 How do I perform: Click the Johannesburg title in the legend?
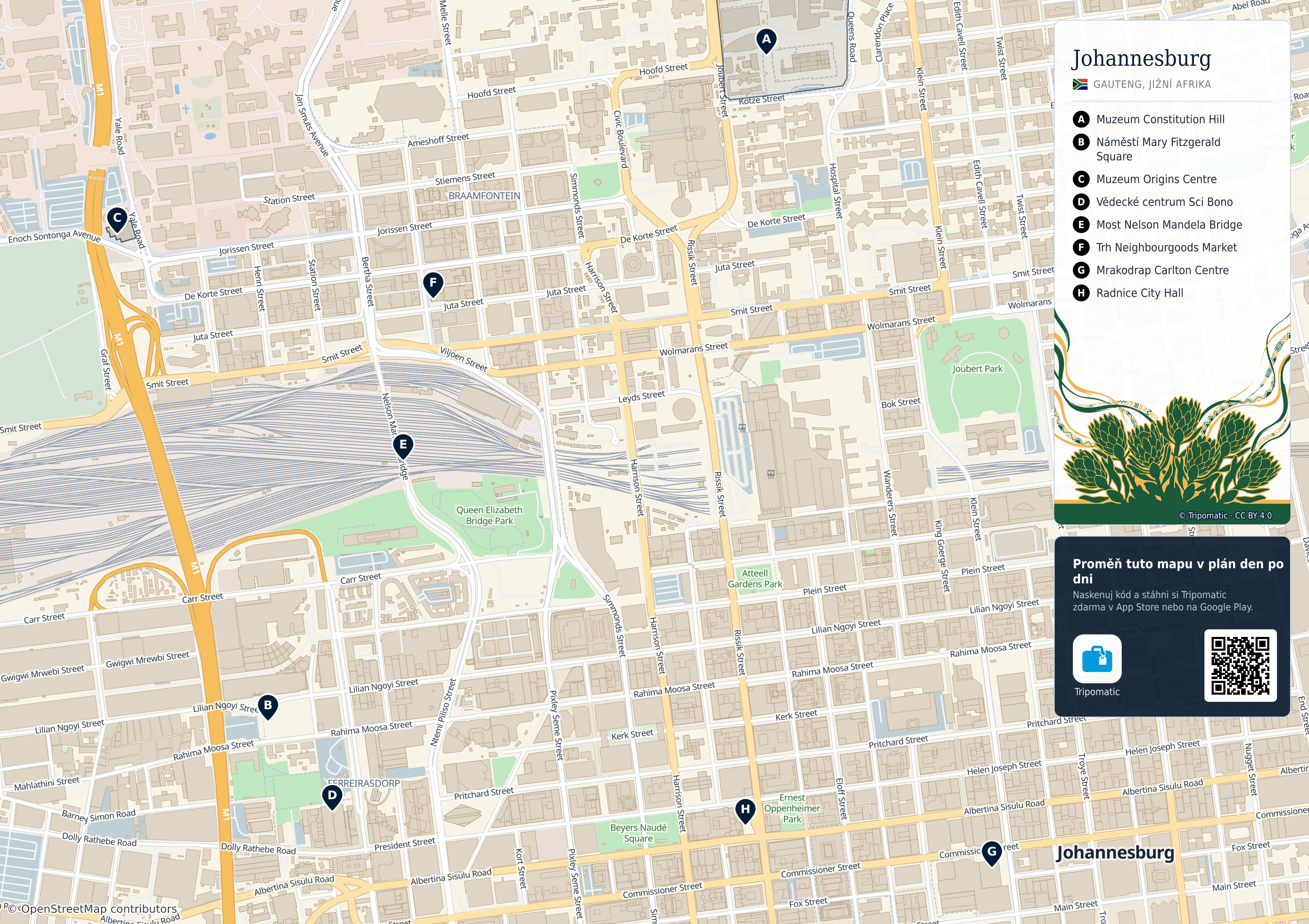pos(1142,58)
